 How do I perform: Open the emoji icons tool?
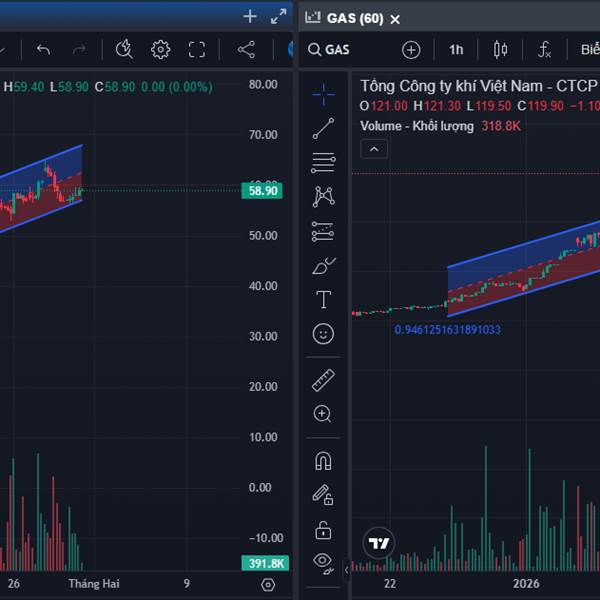tap(323, 334)
